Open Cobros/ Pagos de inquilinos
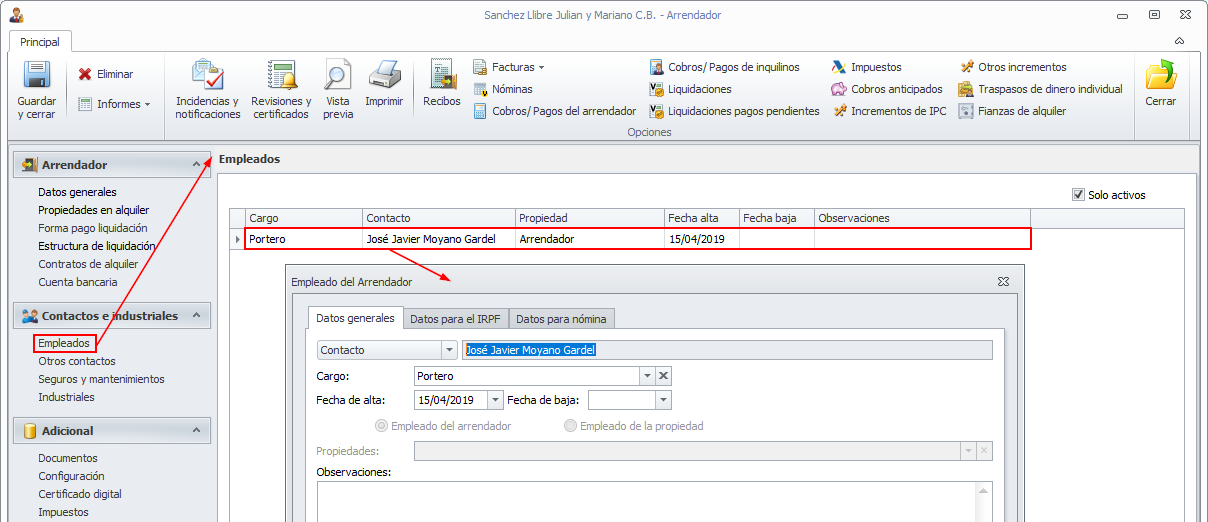The width and height of the screenshot is (1208, 522). point(725,67)
